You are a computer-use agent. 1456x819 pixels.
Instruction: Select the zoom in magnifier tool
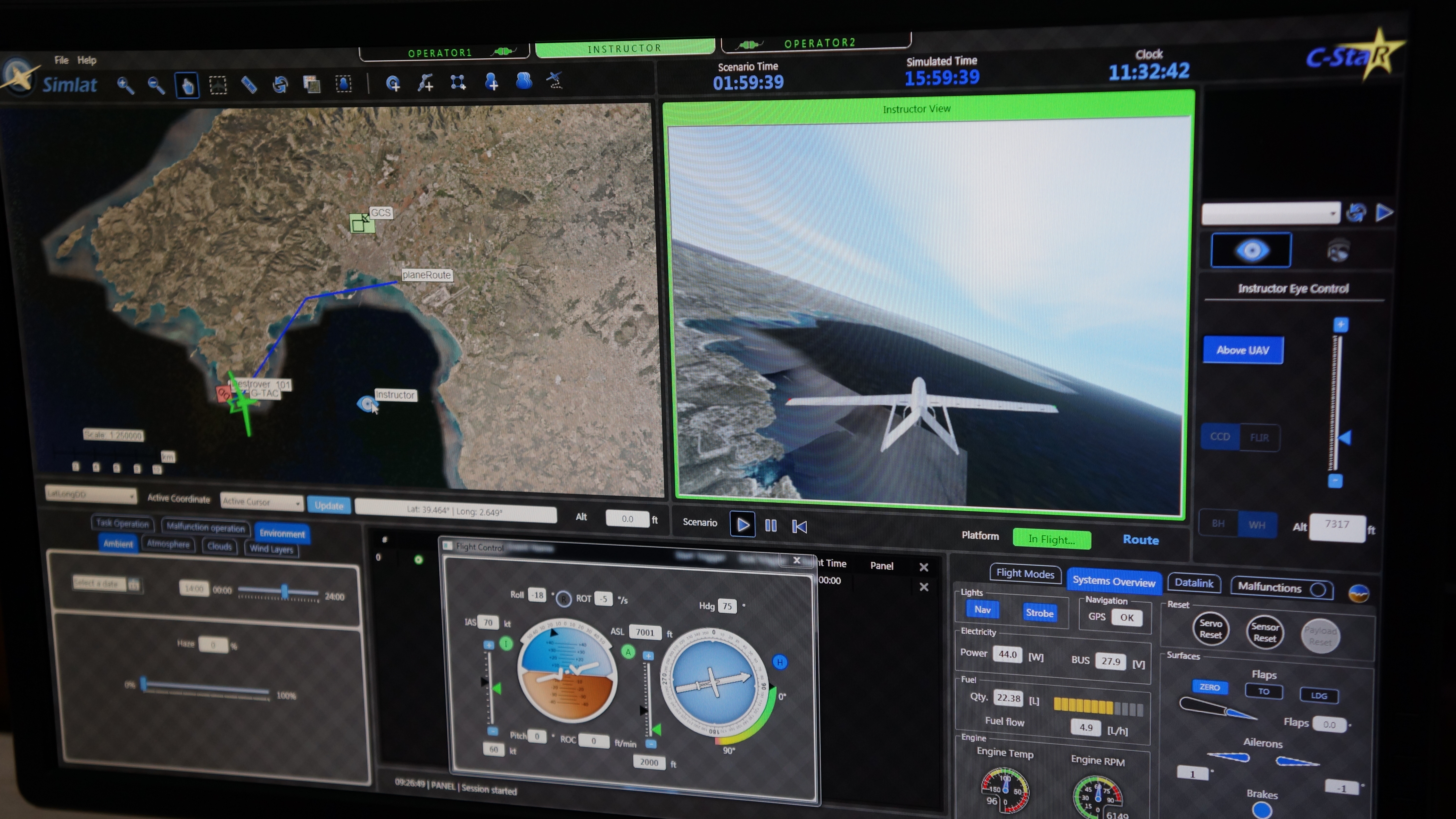pyautogui.click(x=125, y=85)
